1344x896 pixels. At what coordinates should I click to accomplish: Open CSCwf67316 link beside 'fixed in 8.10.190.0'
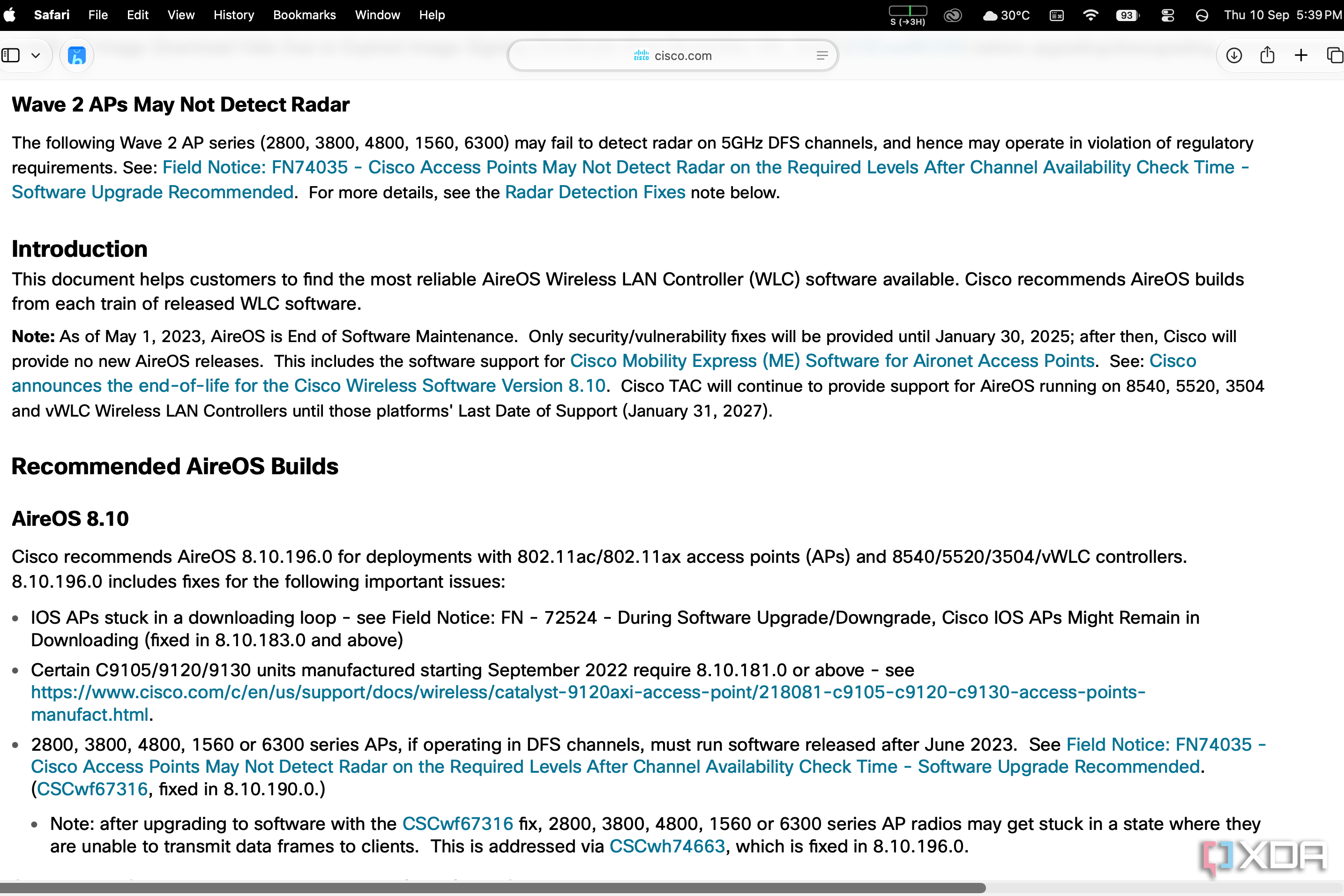92,789
